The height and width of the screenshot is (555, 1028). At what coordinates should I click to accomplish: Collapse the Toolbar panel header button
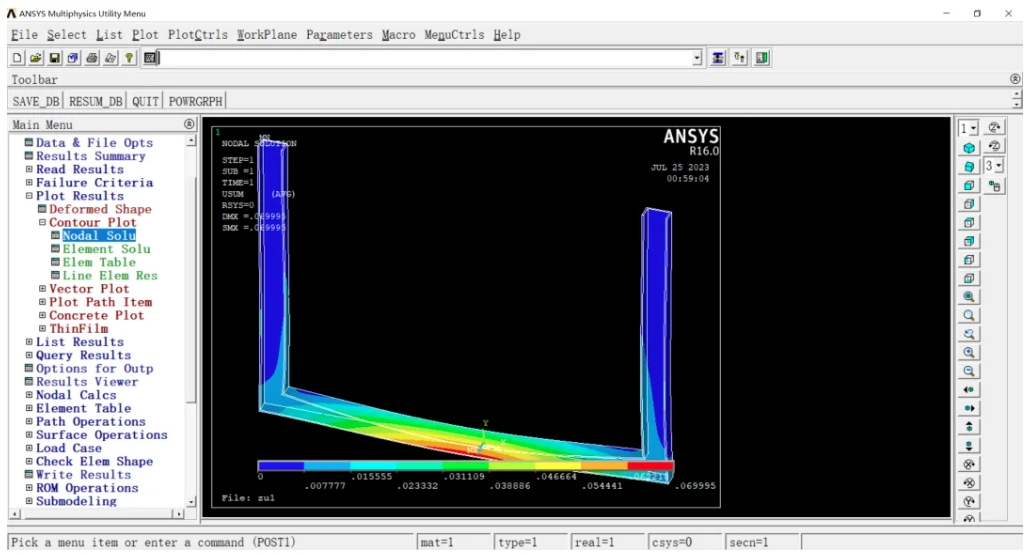click(1015, 79)
